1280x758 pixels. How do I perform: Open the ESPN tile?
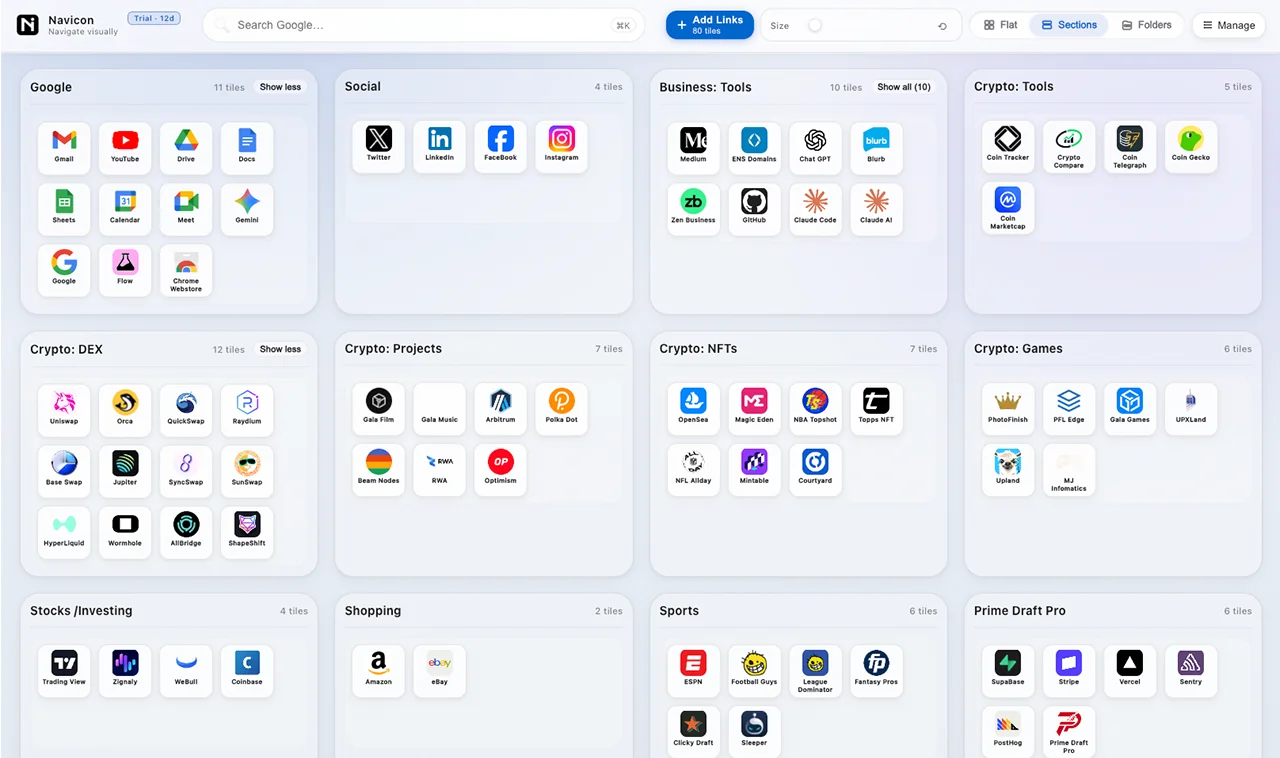(693, 671)
